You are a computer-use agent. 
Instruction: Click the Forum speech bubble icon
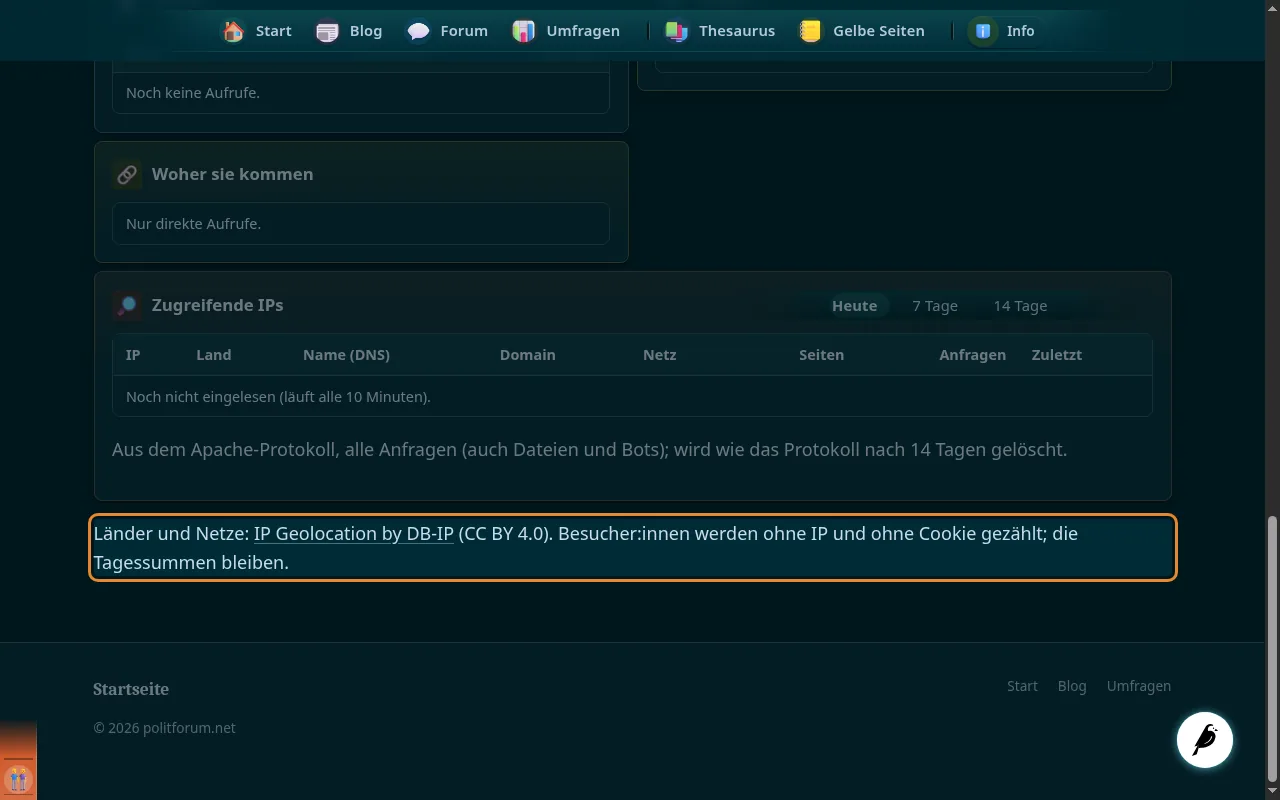pyautogui.click(x=418, y=31)
